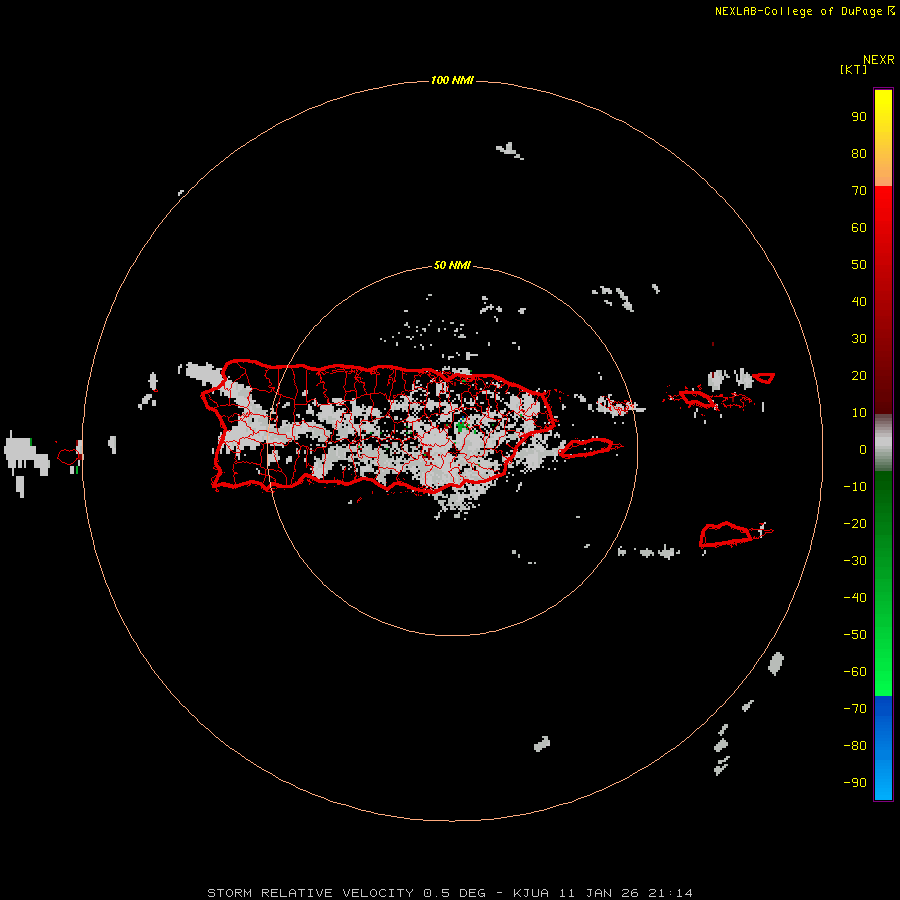
Task: Click the -40 value on the velocity scale
Action: 855,598
